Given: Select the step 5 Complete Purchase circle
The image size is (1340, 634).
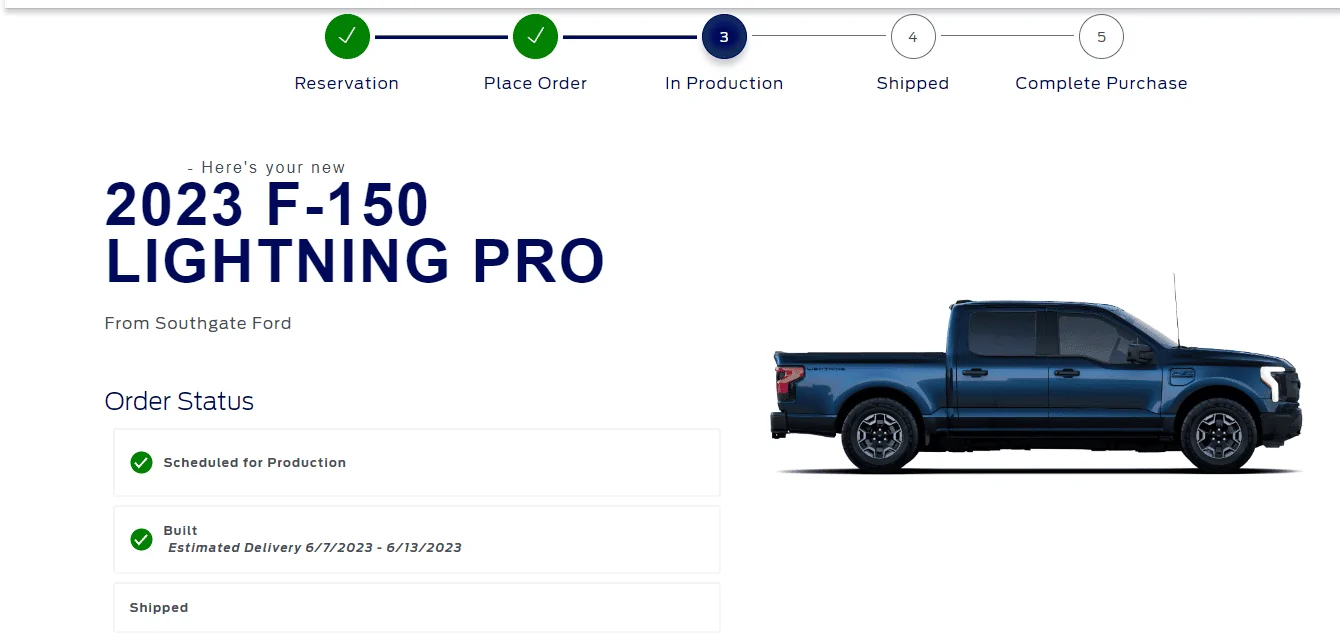Looking at the screenshot, I should tap(1101, 37).
